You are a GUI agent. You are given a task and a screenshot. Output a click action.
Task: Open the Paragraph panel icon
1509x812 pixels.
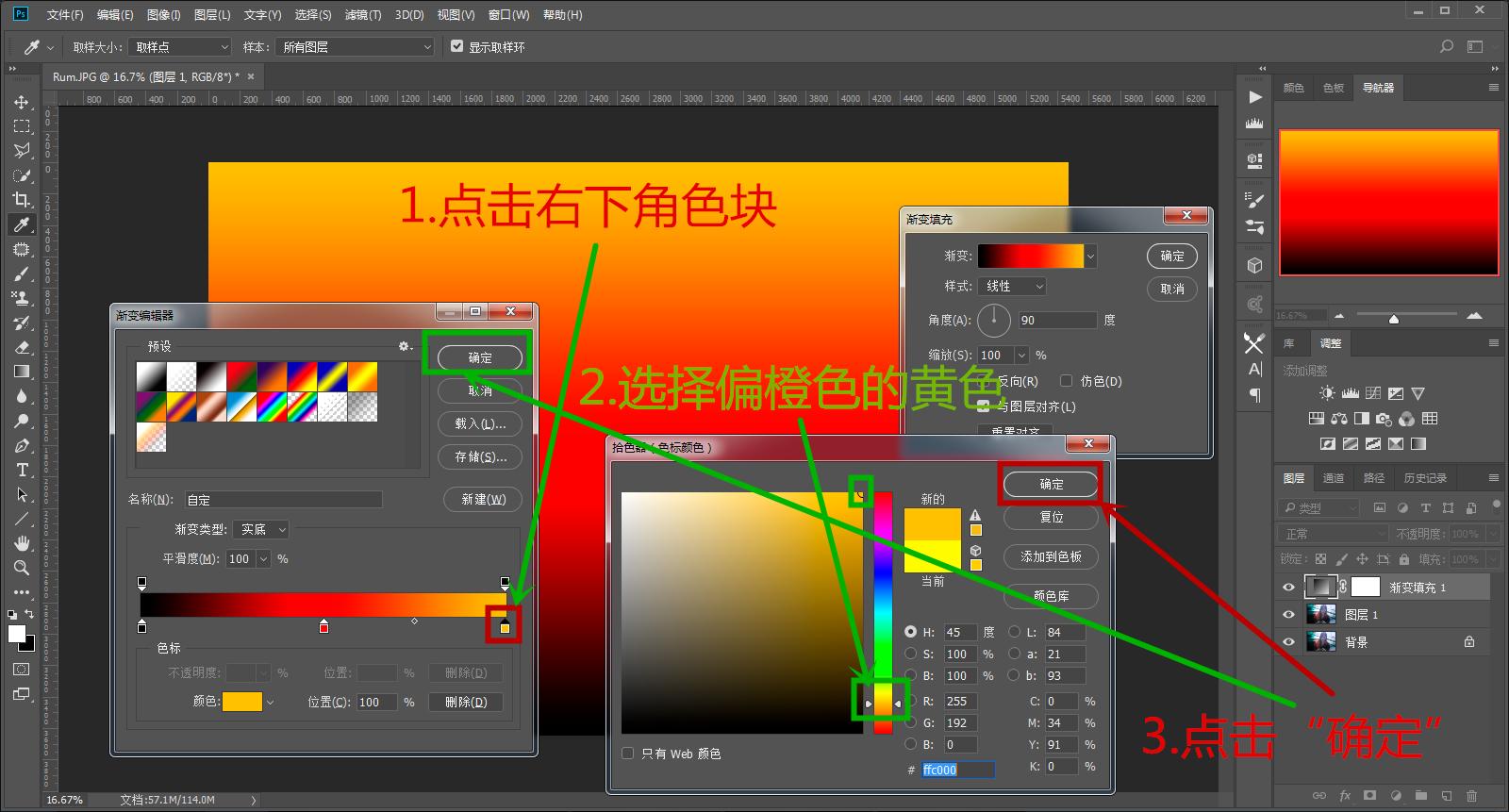1254,395
